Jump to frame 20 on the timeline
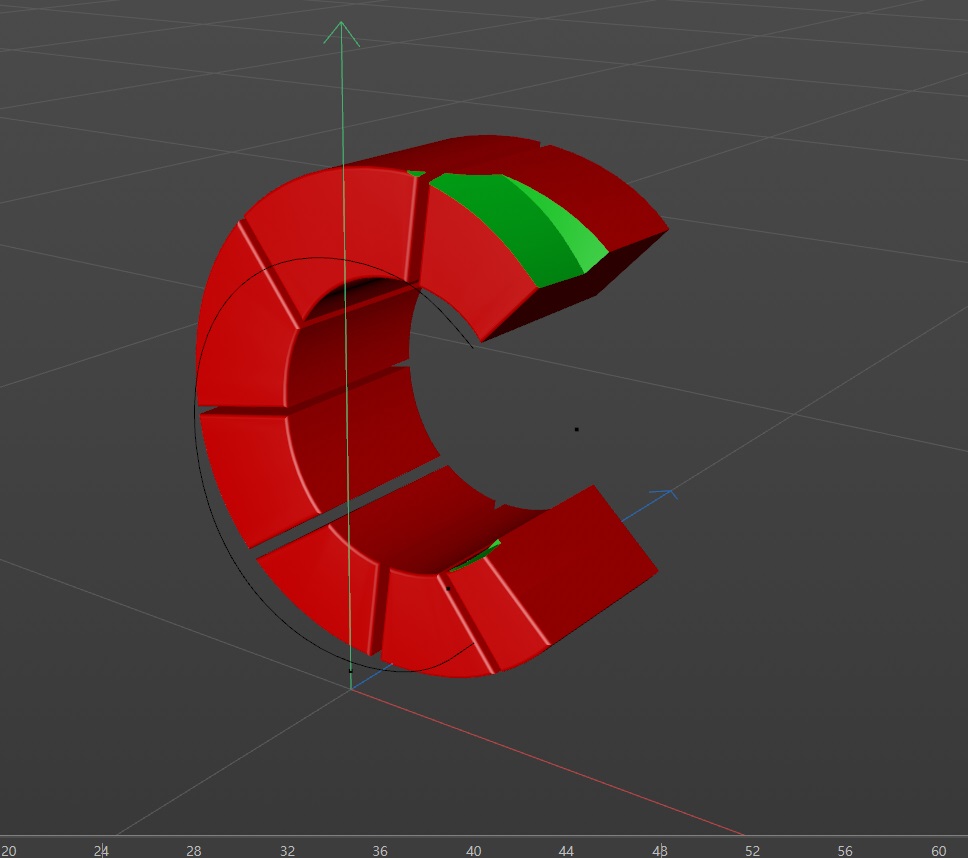Screen dimensions: 968x858 (x=9, y=850)
